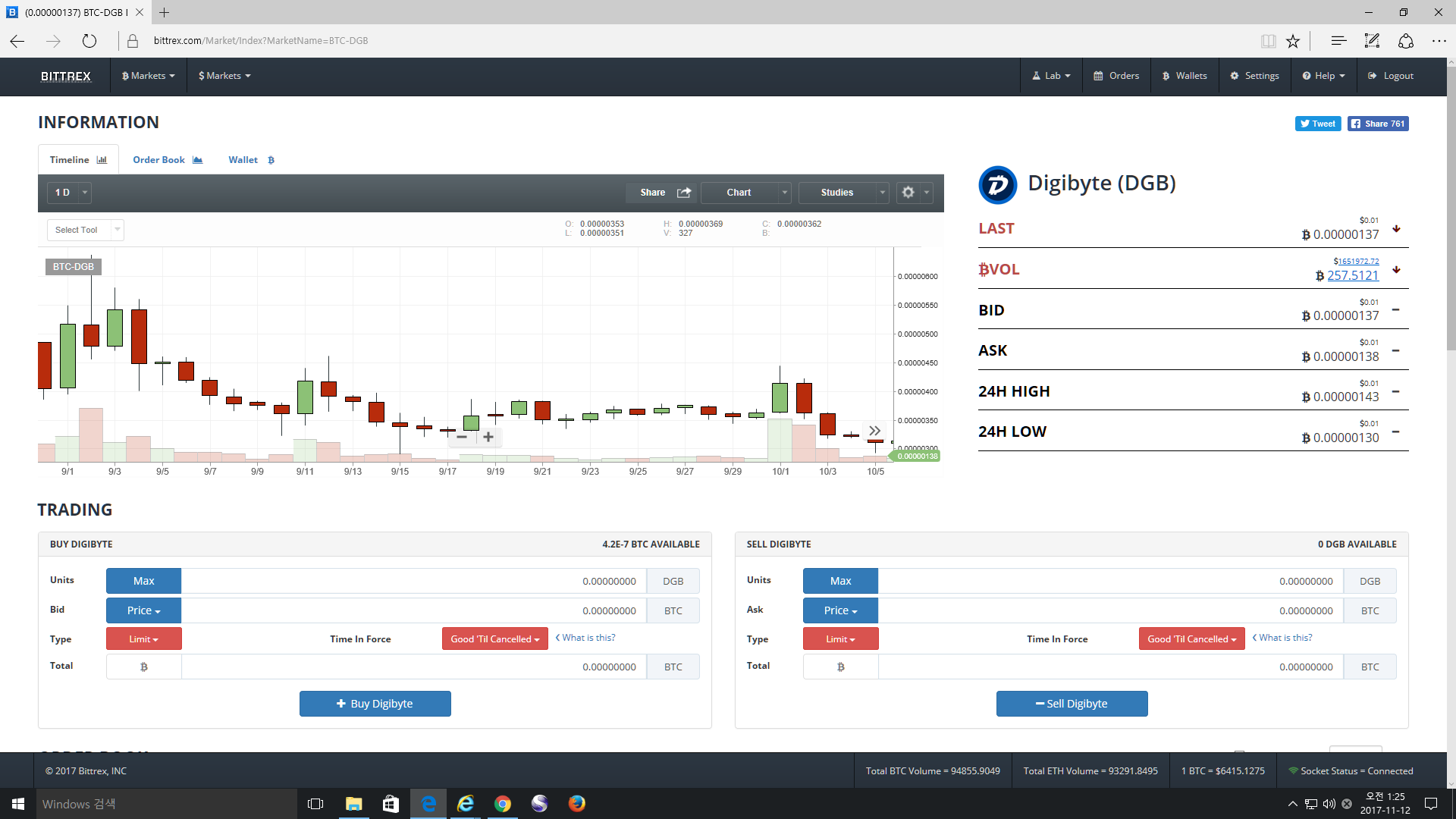Open Limit type dropdown in Sell panel
Viewport: 1456px width, 819px height.
pos(840,639)
